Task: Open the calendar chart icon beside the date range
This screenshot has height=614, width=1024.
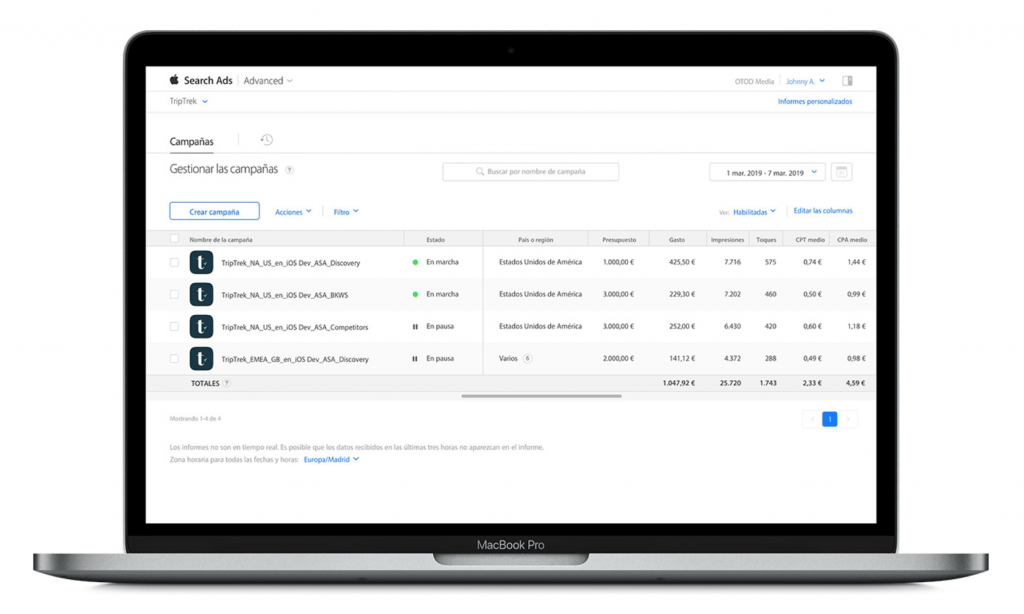Action: tap(841, 172)
